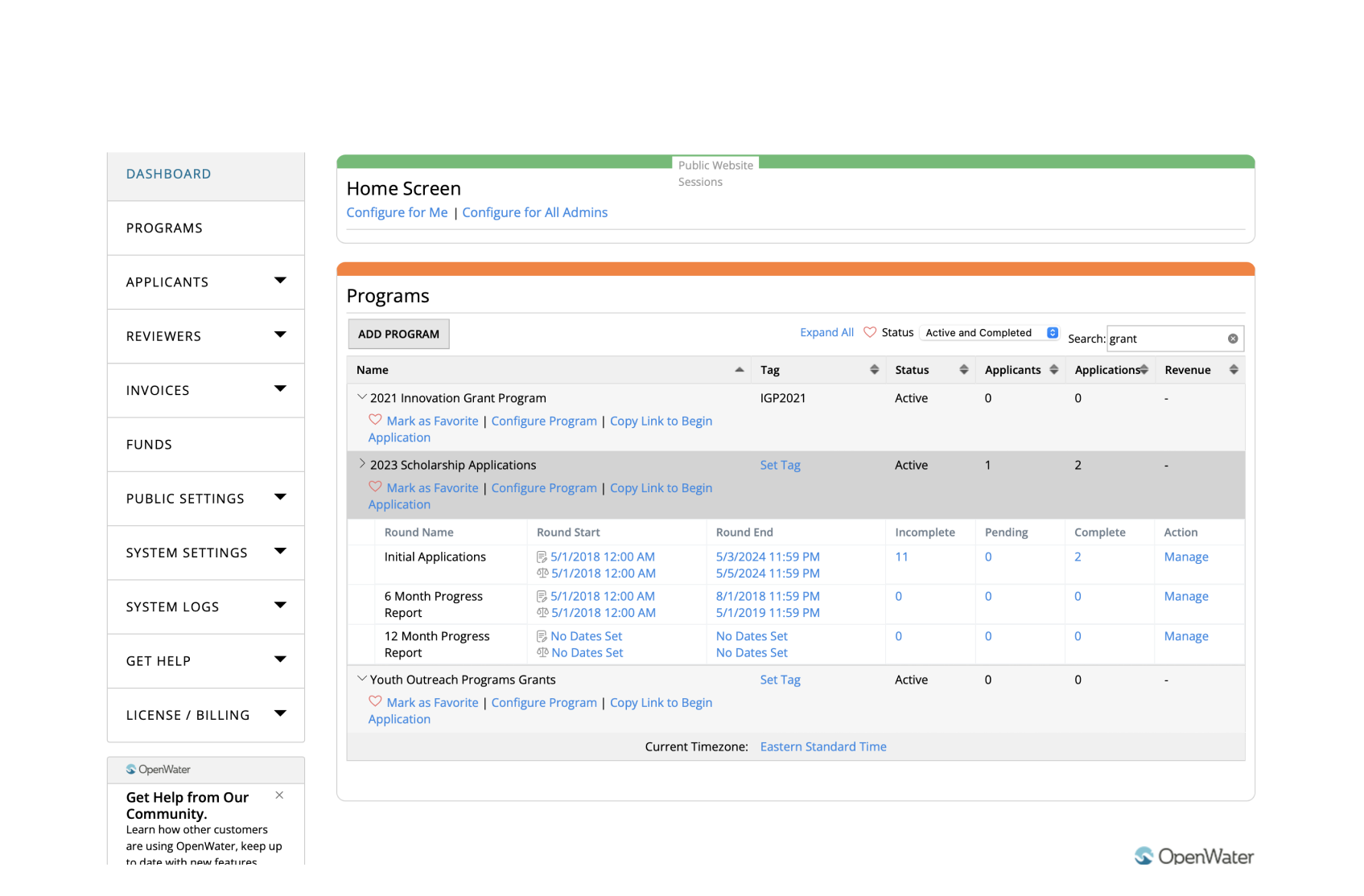1364x896 pixels.
Task: Sort by the Revenue column arrows
Action: coord(1233,370)
